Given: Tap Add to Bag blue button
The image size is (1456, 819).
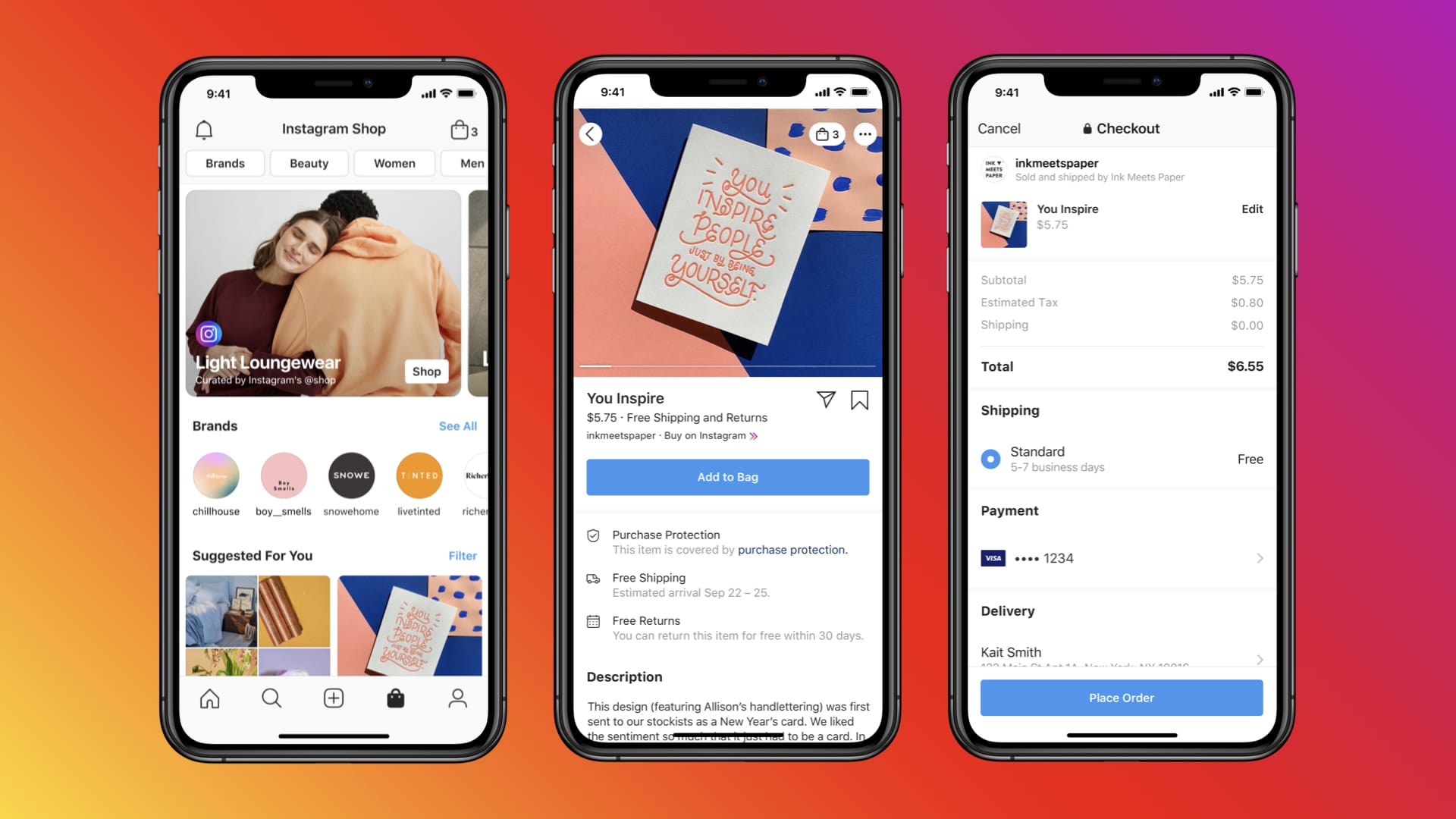Looking at the screenshot, I should tap(727, 477).
